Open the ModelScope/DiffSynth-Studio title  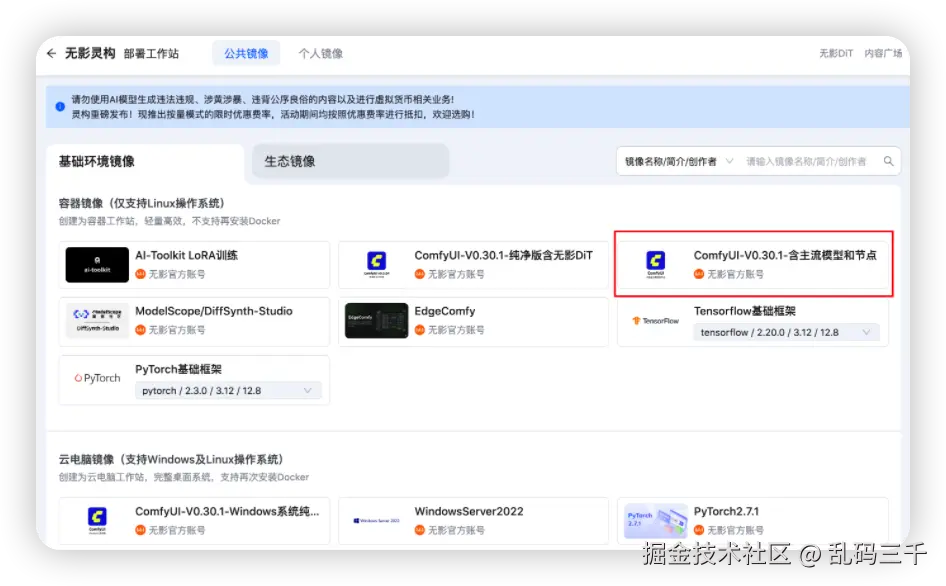click(214, 311)
